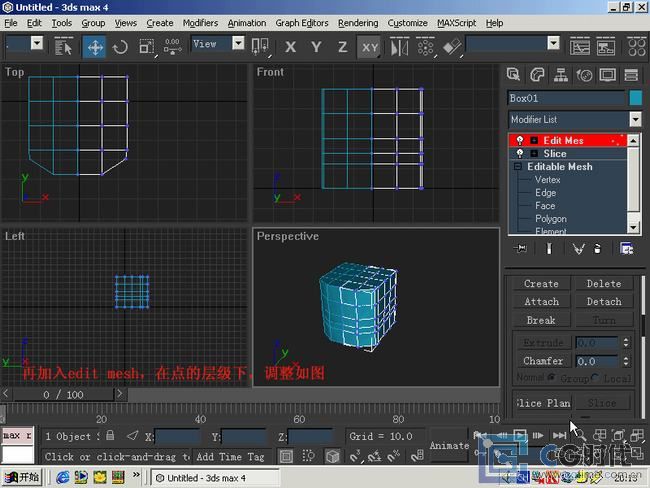Open the Named Selection Sets dropdown
Viewport: 650px width, 488px height.
click(553, 43)
